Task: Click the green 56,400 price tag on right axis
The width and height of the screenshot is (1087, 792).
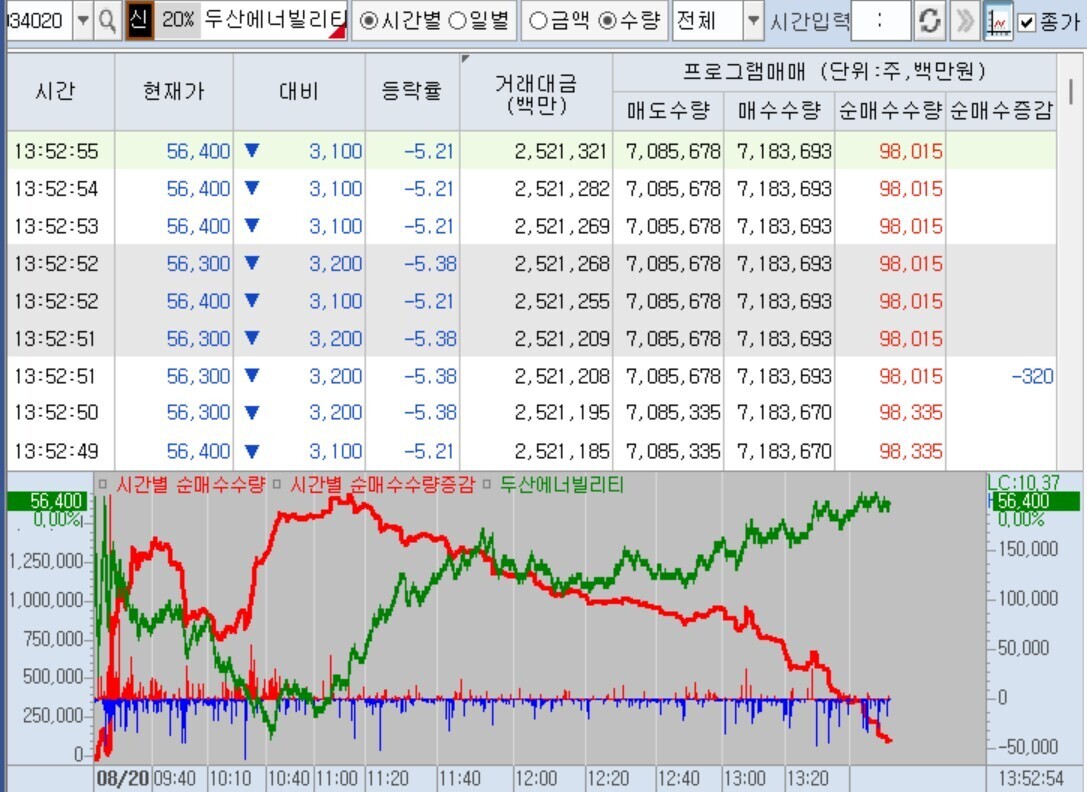Action: pos(1035,501)
